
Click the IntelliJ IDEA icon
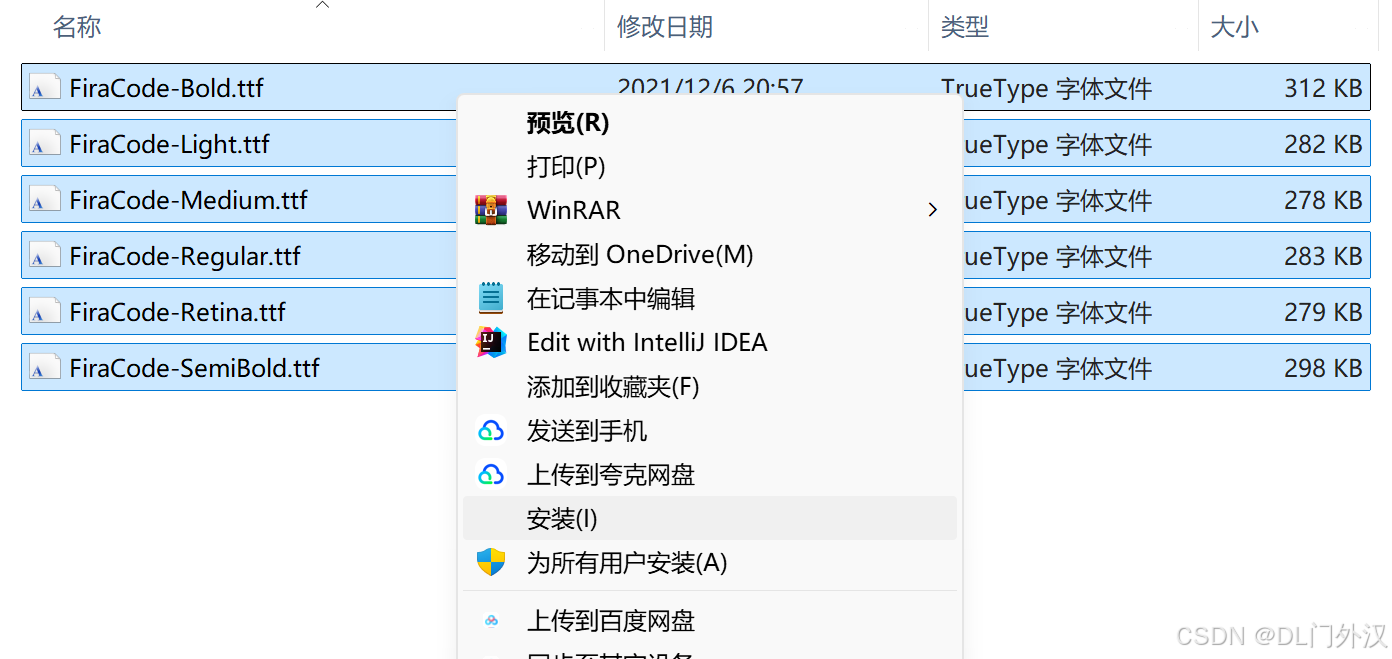click(x=491, y=342)
